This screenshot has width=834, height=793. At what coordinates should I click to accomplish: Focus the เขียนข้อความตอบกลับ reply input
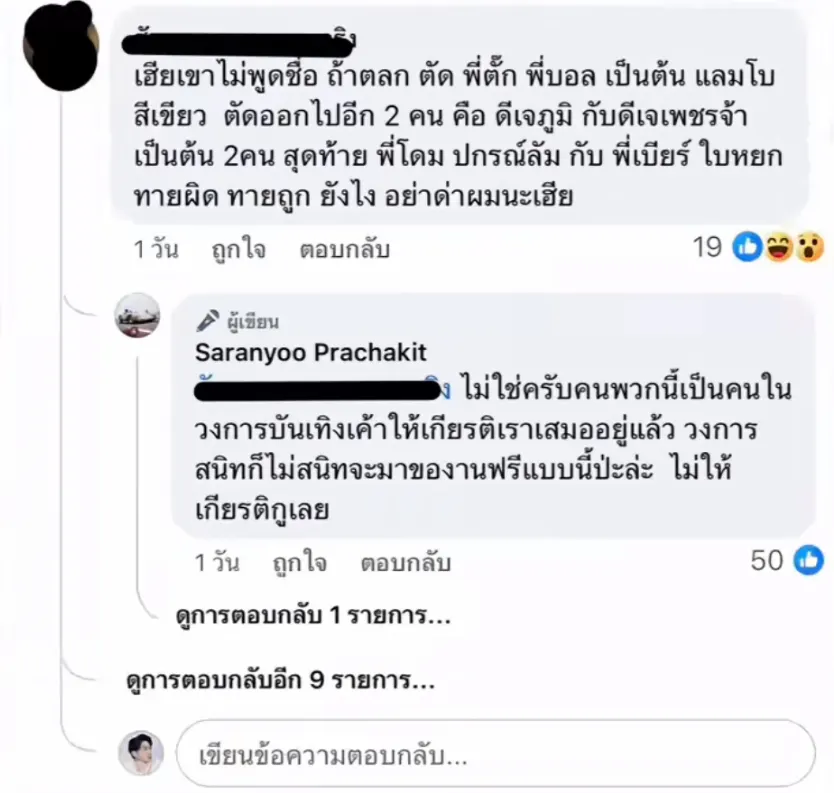[496, 754]
